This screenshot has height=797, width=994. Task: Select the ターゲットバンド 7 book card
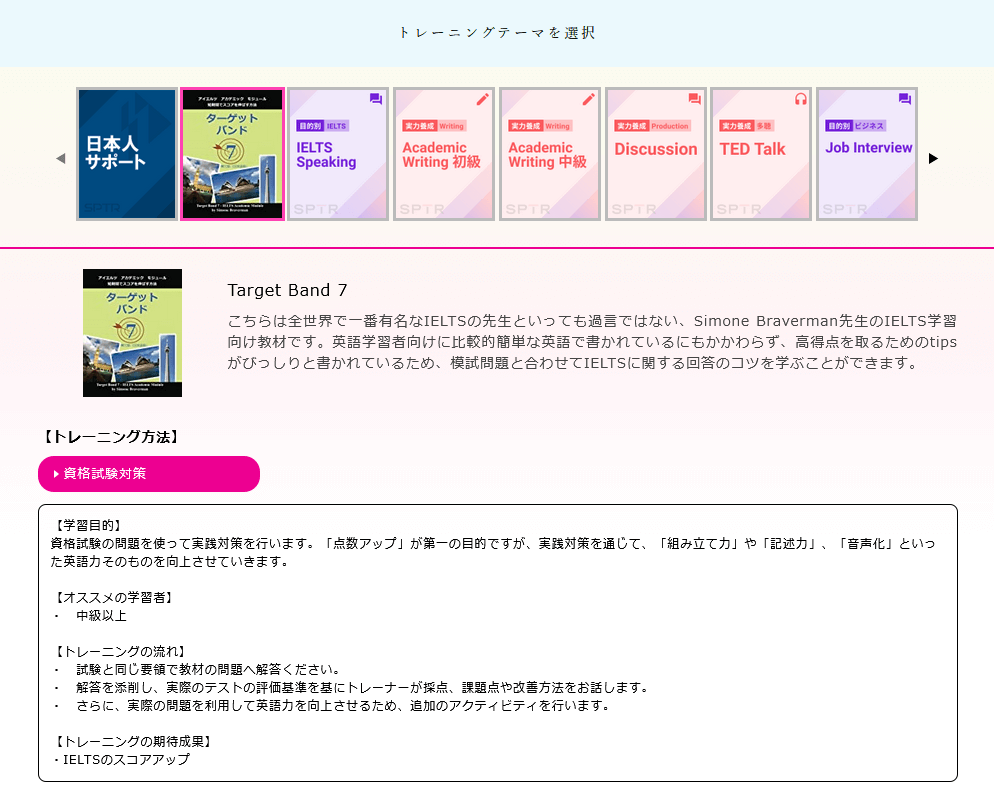233,154
